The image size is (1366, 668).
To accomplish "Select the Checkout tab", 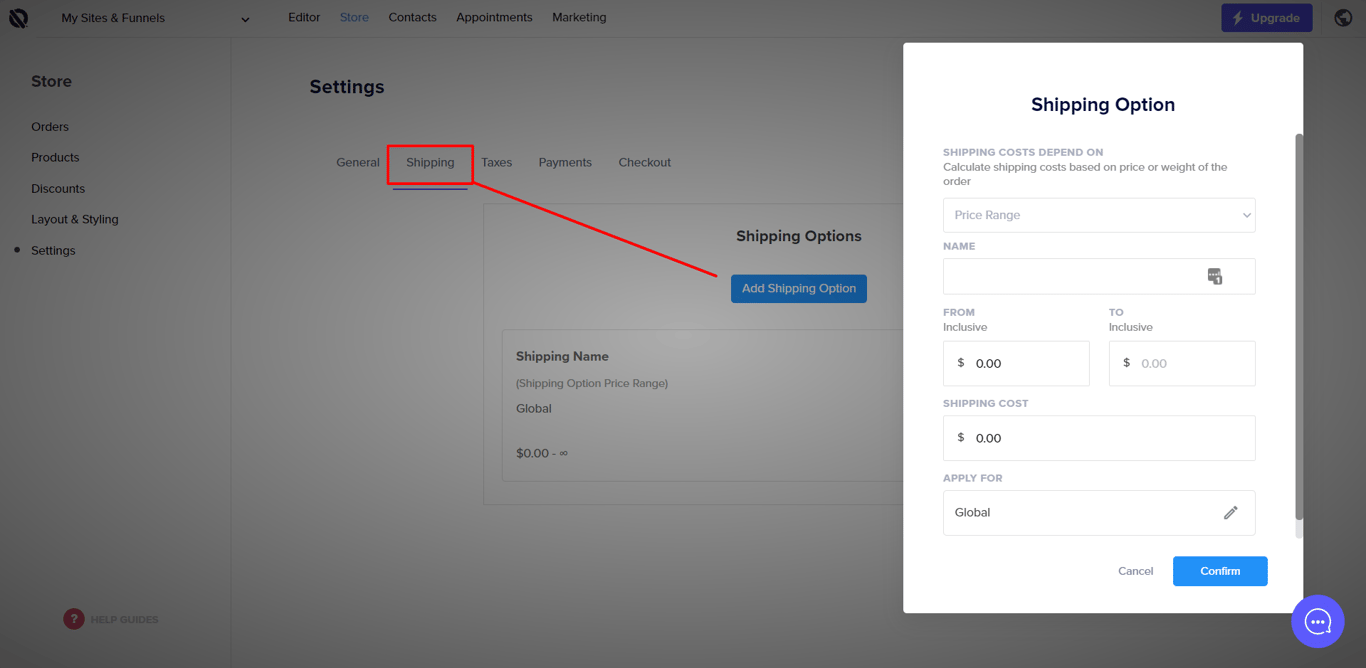I will click(x=644, y=162).
